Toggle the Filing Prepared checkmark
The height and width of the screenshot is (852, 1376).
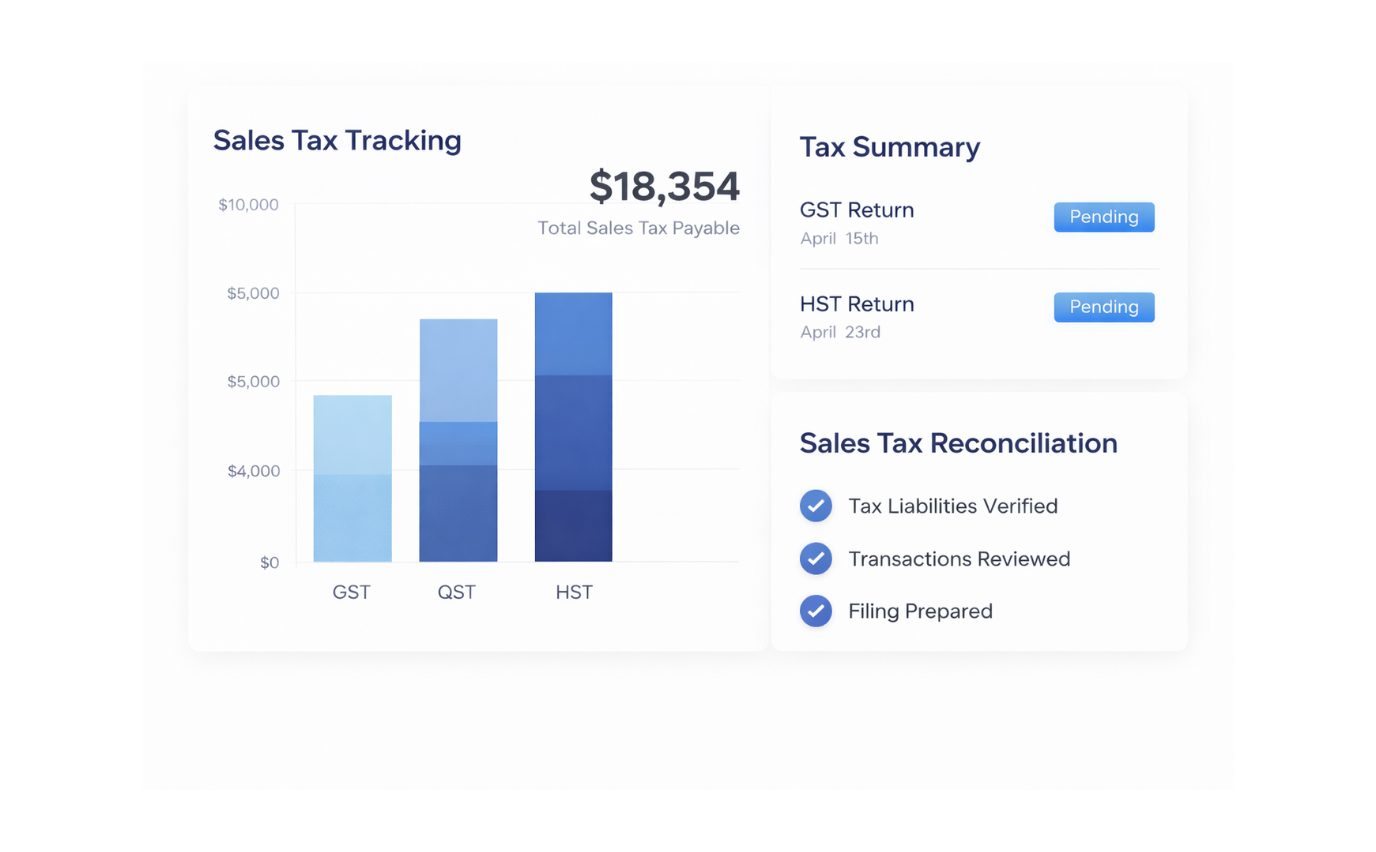pos(816,610)
